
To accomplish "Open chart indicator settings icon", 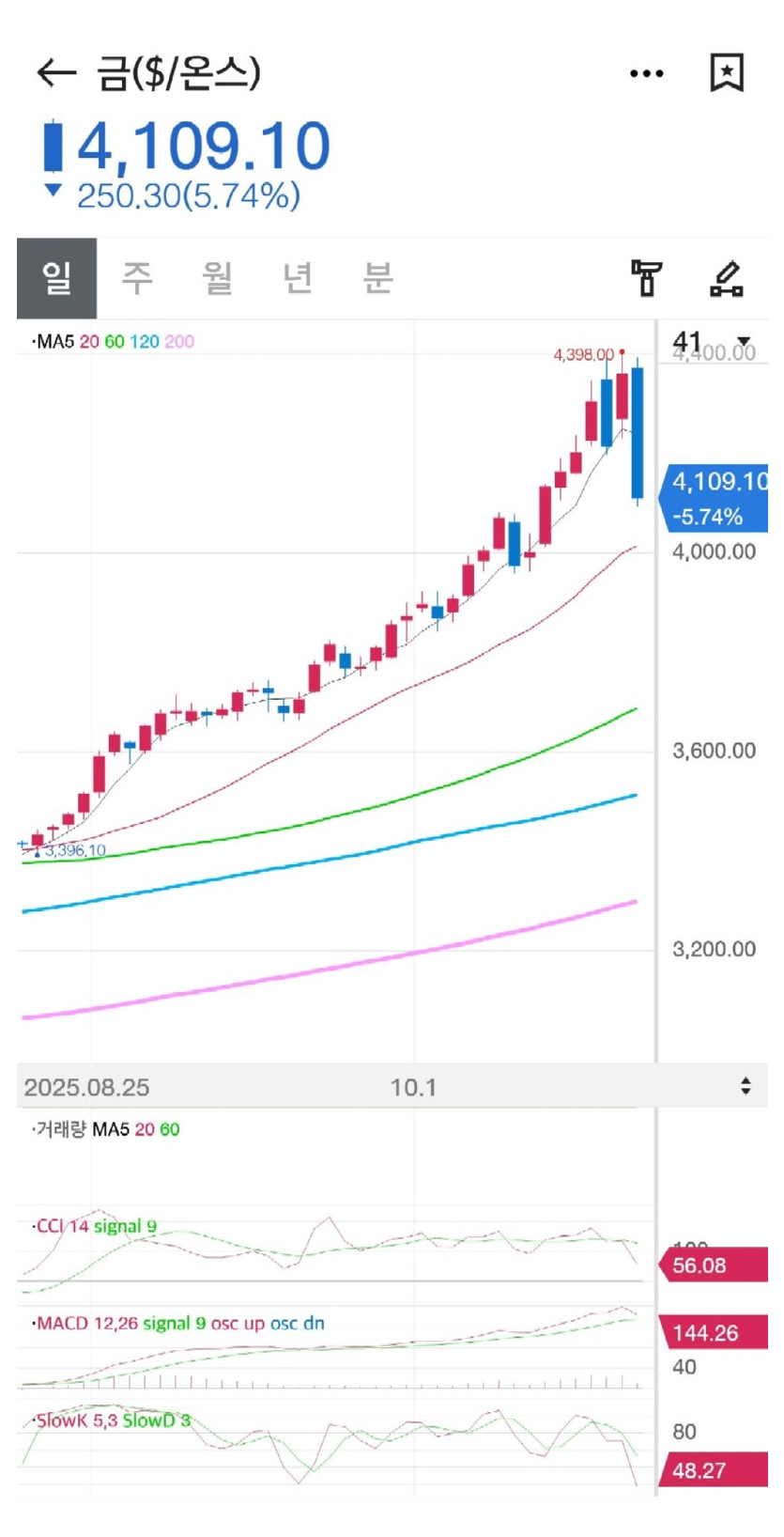I will coord(646,278).
